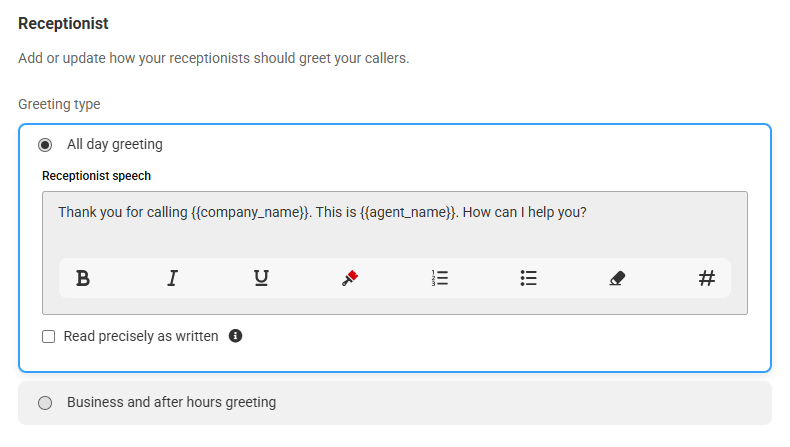Activate the red highlighter marker tool
The image size is (790, 447).
[350, 278]
